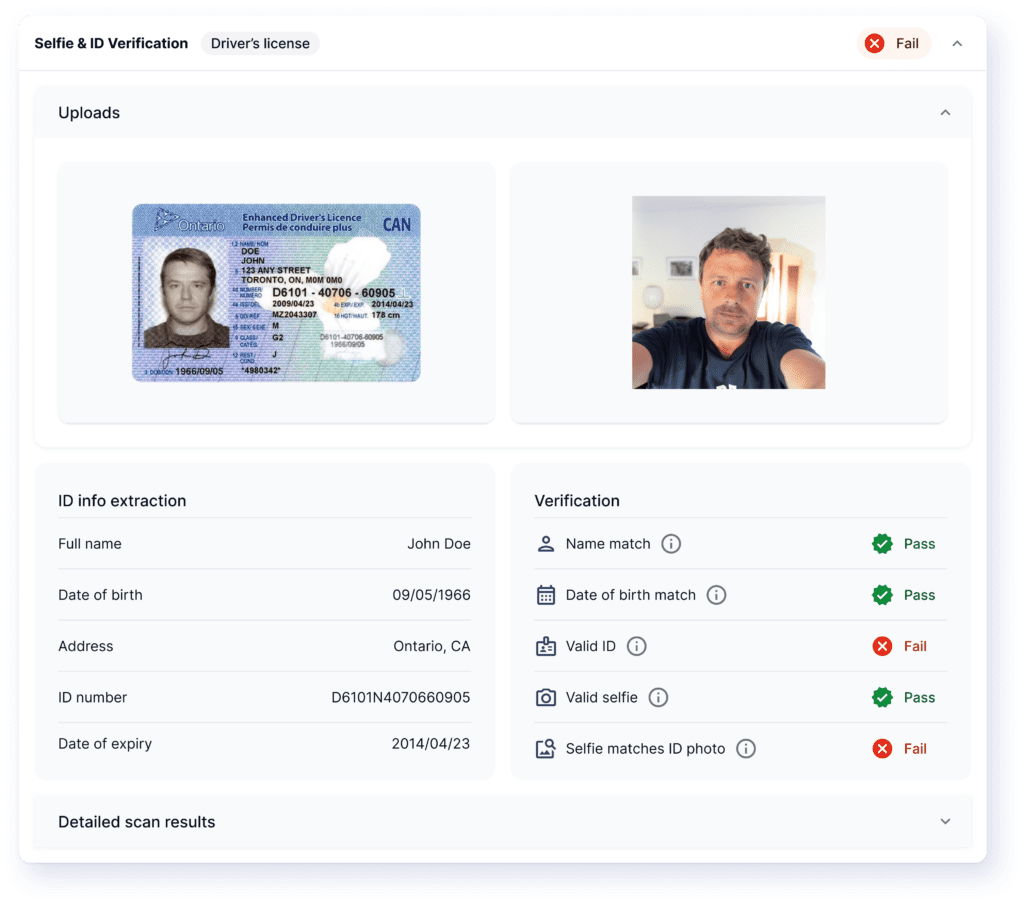Screen dimensions: 1024x903
Task: Open the uploaded selfie photo
Action: (x=728, y=292)
